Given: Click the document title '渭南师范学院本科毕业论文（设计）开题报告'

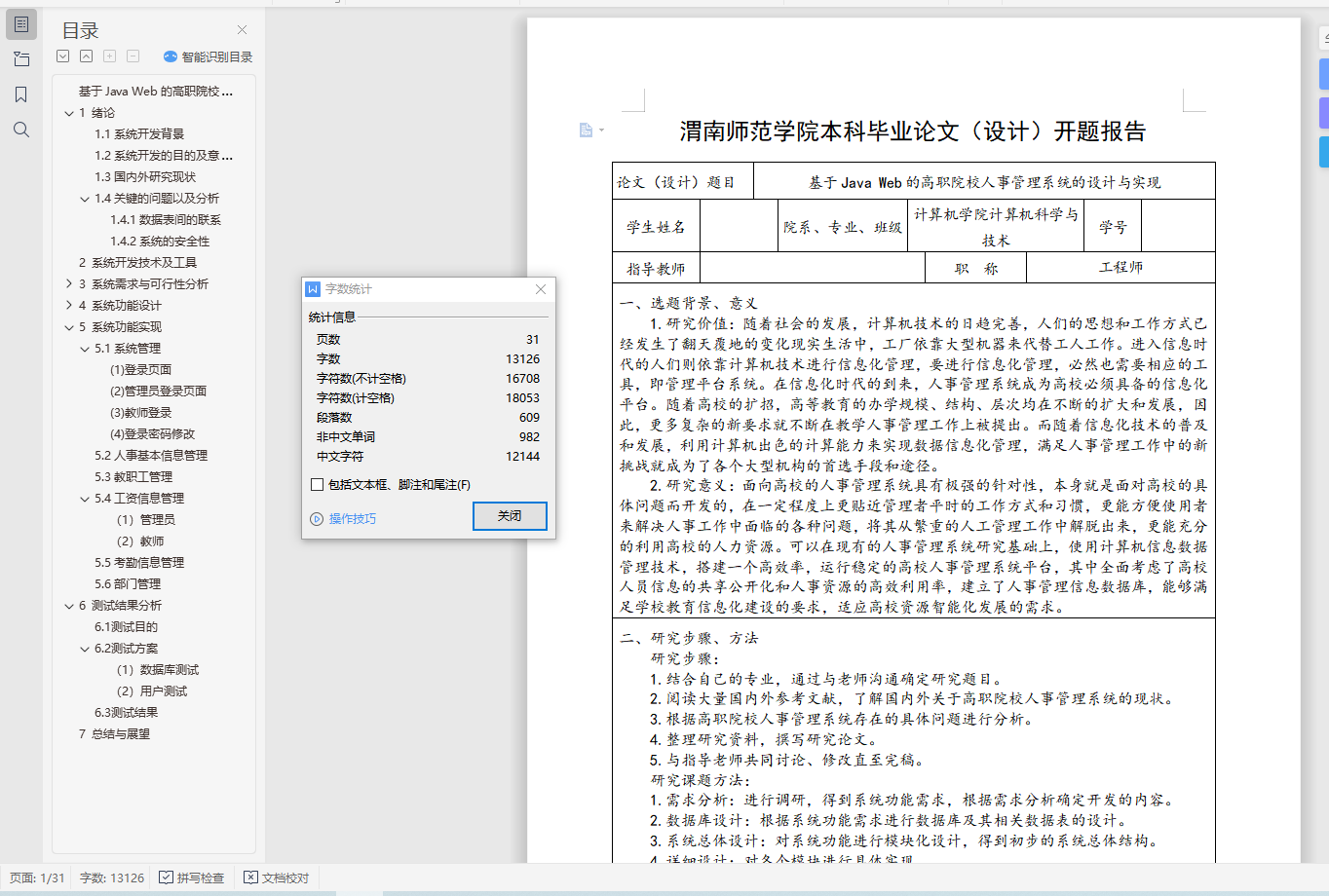Looking at the screenshot, I should point(913,131).
